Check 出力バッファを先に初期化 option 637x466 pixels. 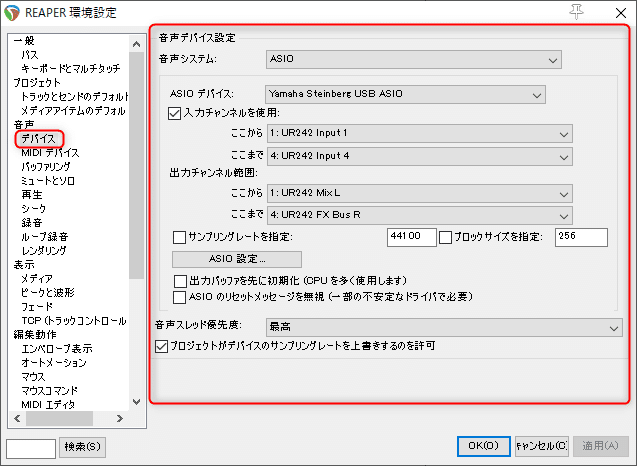coord(180,281)
